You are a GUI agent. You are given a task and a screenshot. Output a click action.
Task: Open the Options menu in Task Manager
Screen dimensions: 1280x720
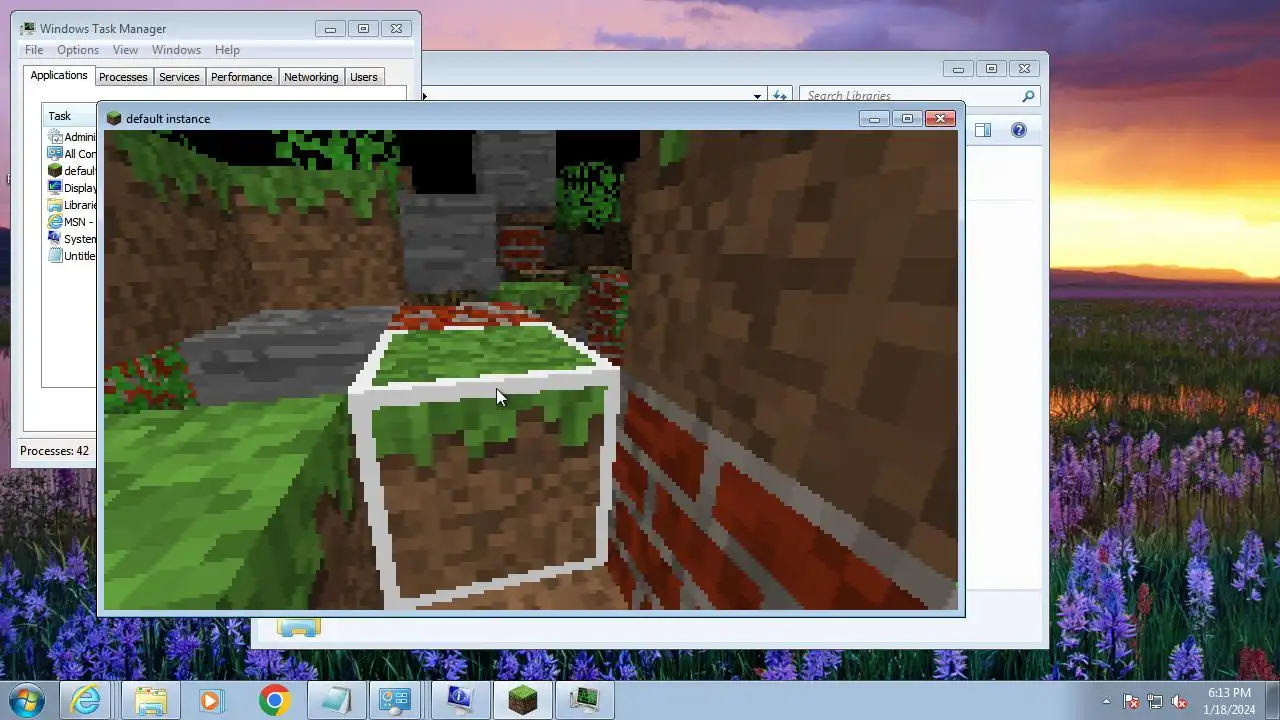click(78, 50)
